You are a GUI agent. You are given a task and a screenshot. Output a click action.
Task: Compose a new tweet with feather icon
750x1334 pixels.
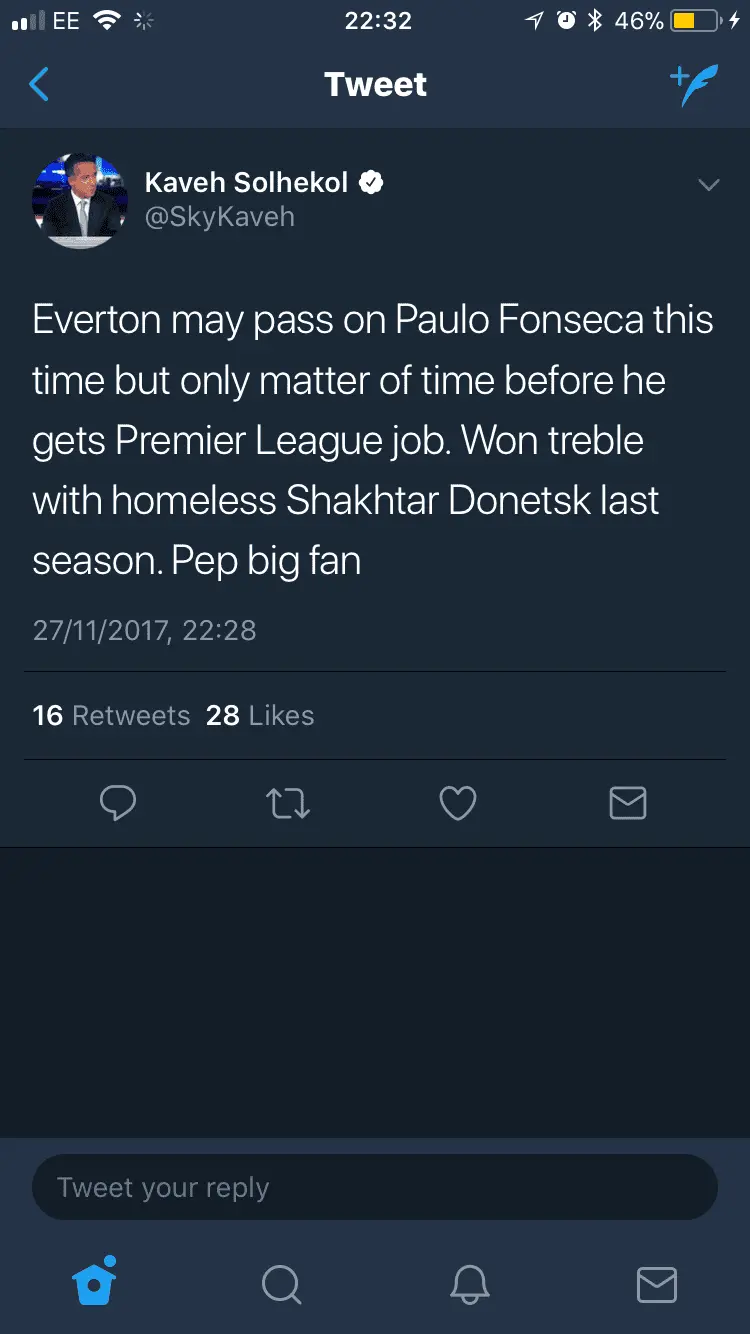click(694, 86)
